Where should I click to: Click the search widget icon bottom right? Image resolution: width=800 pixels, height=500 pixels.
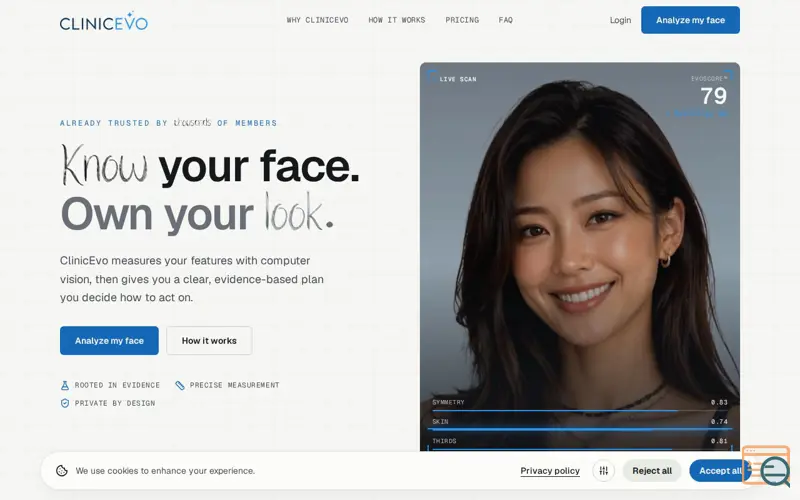(767, 465)
